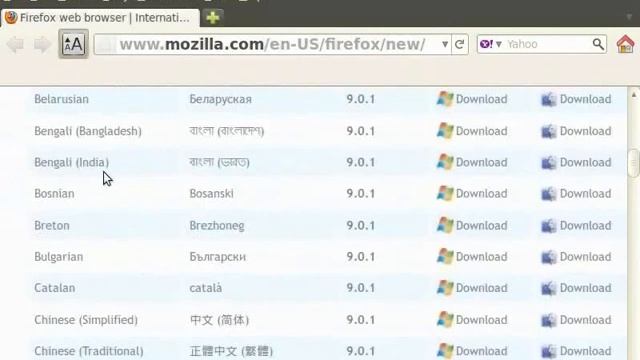Click the search magnifier icon
640x360 pixels.
598,44
